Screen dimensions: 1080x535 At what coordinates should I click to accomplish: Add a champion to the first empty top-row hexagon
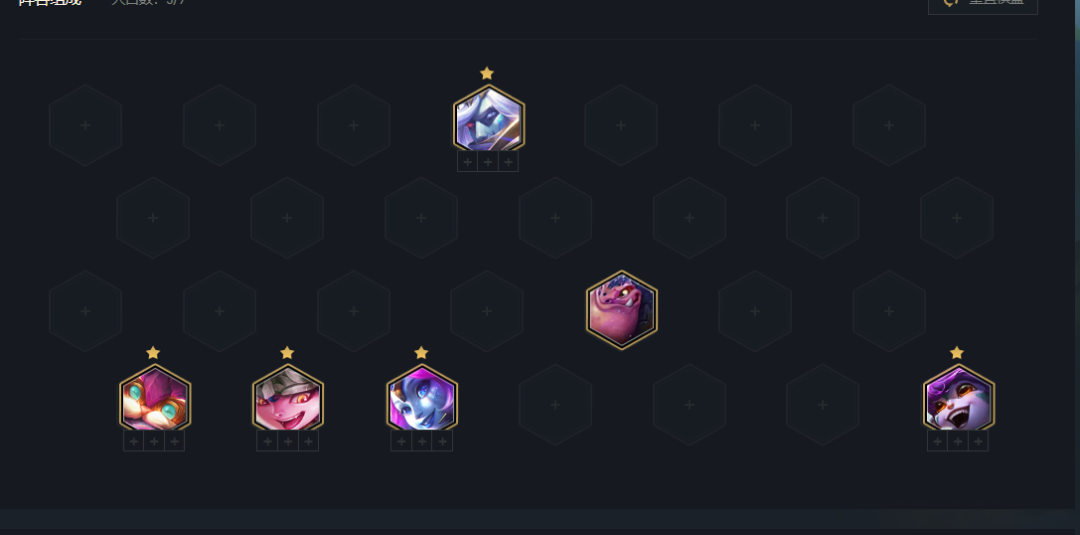click(x=85, y=125)
